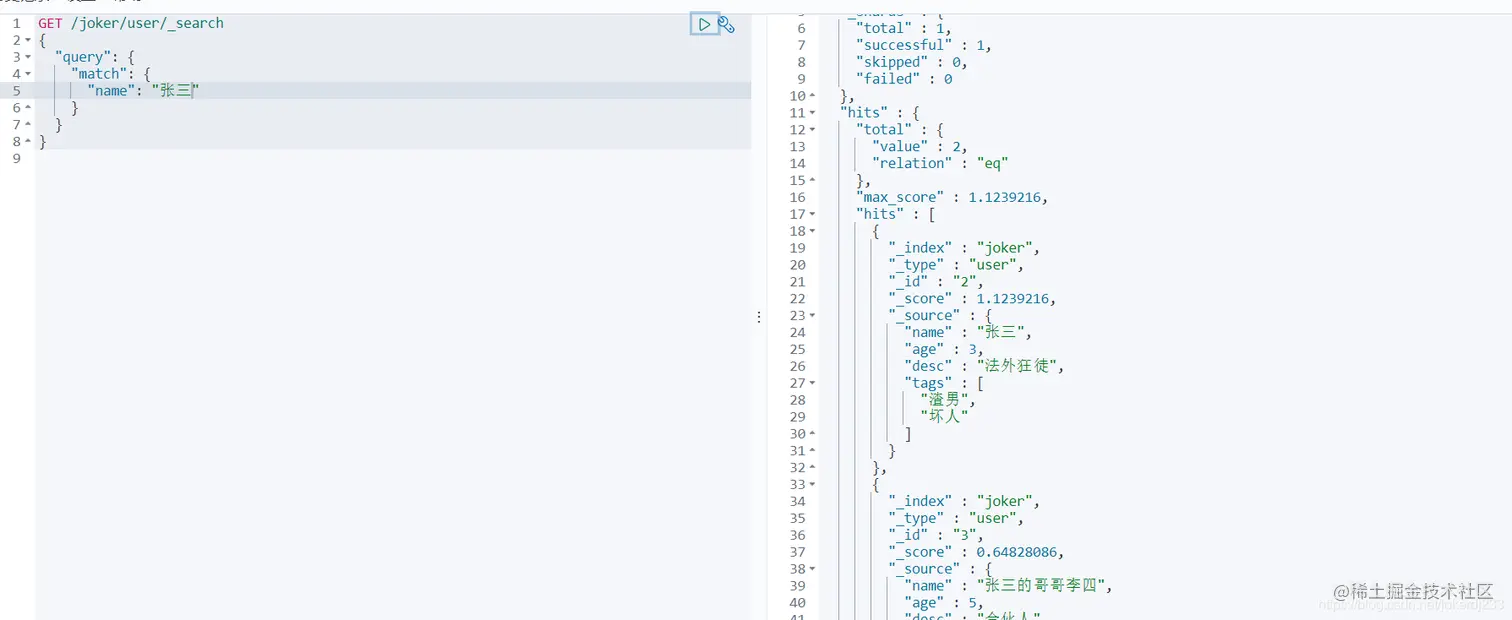Fold the "tags" array at response line 27
Image resolution: width=1512 pixels, height=620 pixels.
click(x=812, y=383)
